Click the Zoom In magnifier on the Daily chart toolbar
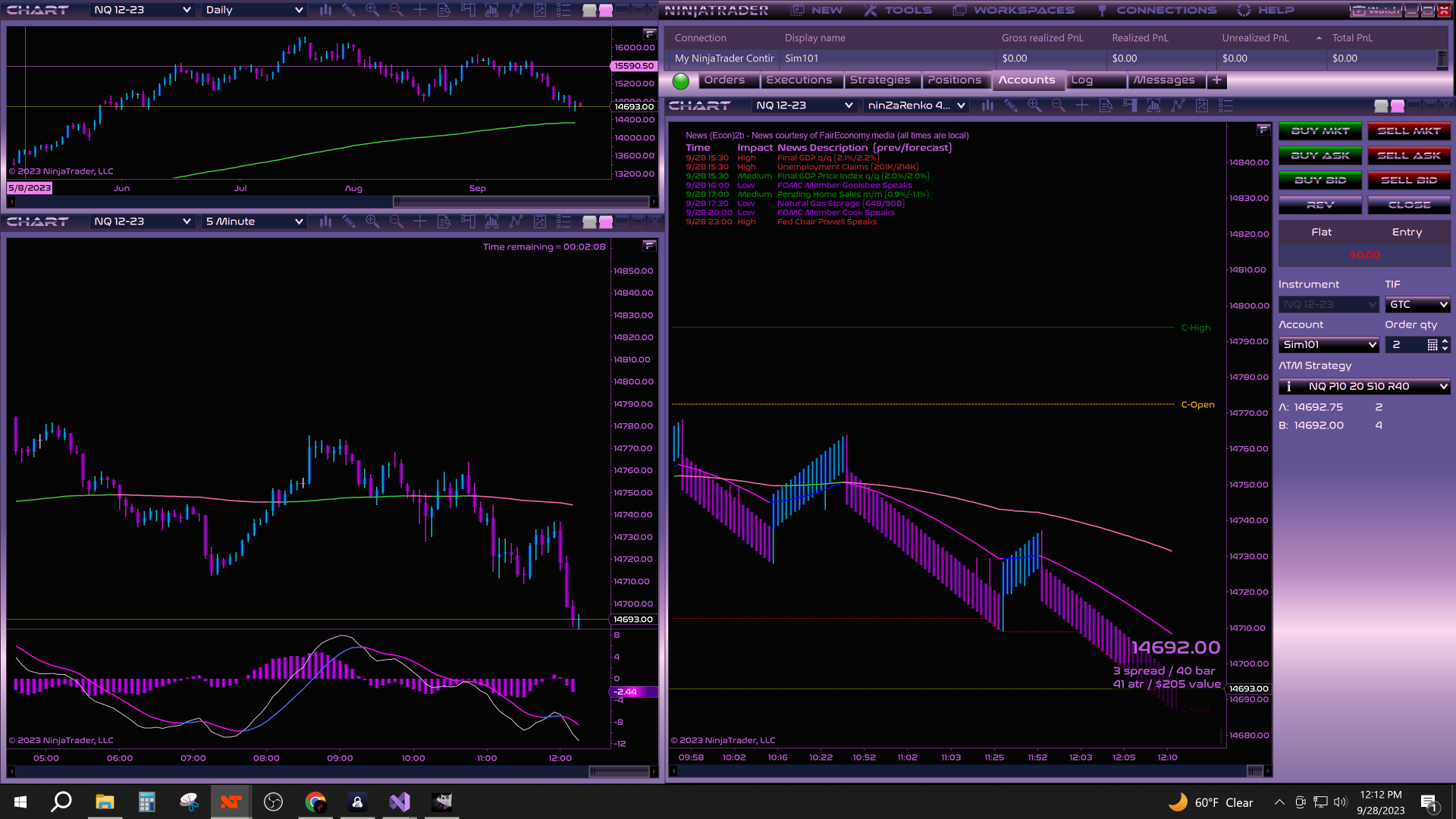 pyautogui.click(x=372, y=10)
